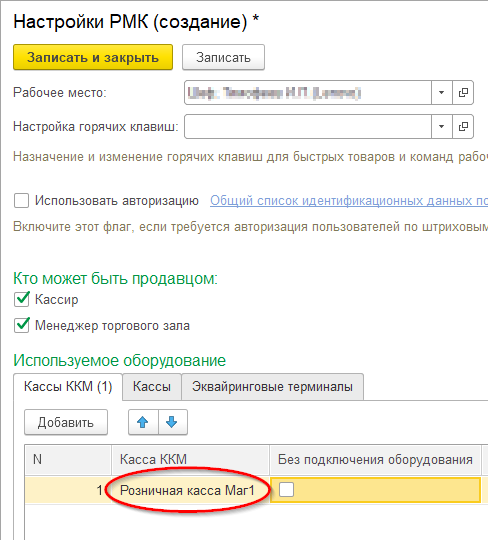
Task: Uncheck the Кассир checkbox
Action: (x=21, y=299)
